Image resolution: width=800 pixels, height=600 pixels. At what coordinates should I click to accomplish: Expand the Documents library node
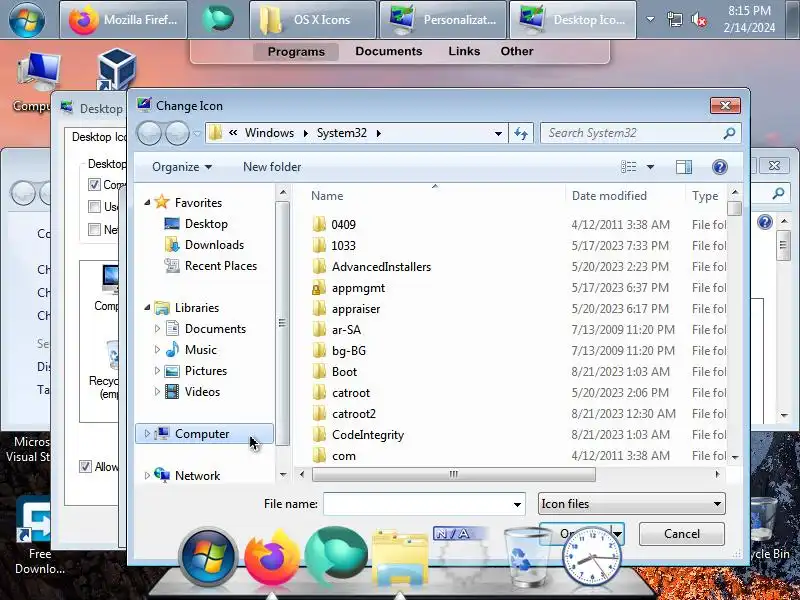click(x=157, y=329)
